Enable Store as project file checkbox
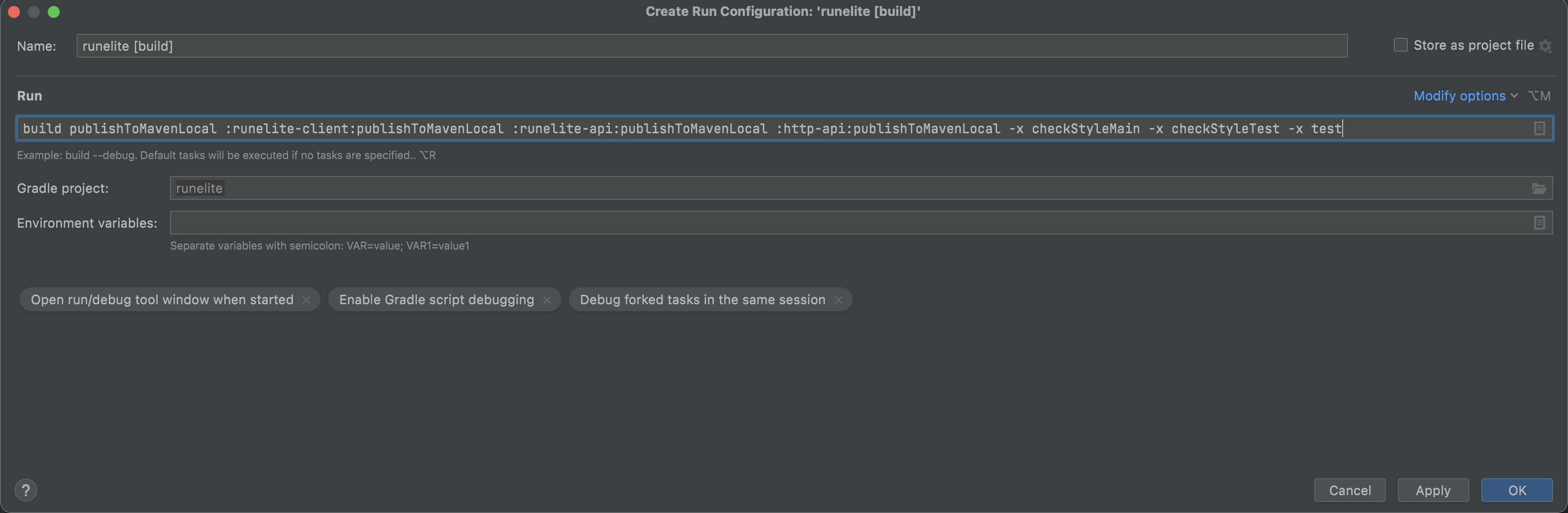The image size is (1568, 513). (x=1400, y=45)
